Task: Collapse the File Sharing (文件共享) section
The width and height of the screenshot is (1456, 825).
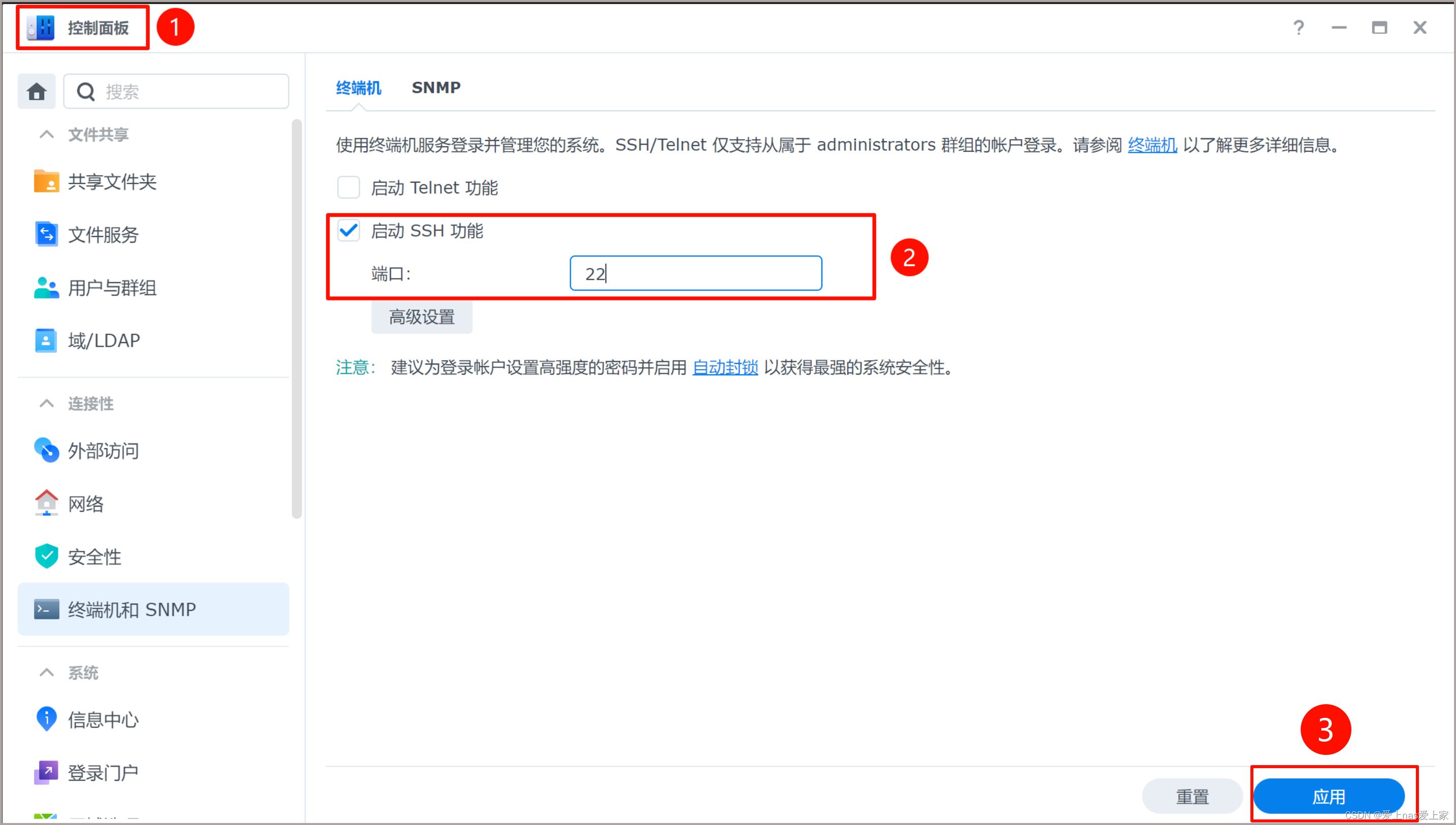Action: [x=47, y=135]
